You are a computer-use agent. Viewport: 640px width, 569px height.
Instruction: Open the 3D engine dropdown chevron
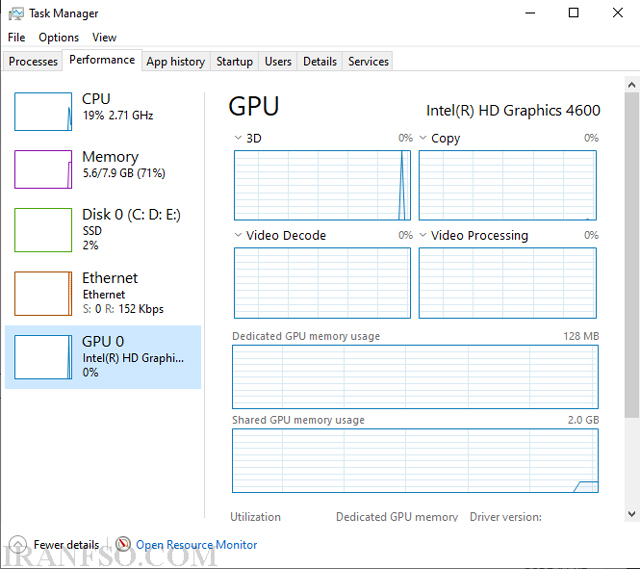pyautogui.click(x=238, y=138)
